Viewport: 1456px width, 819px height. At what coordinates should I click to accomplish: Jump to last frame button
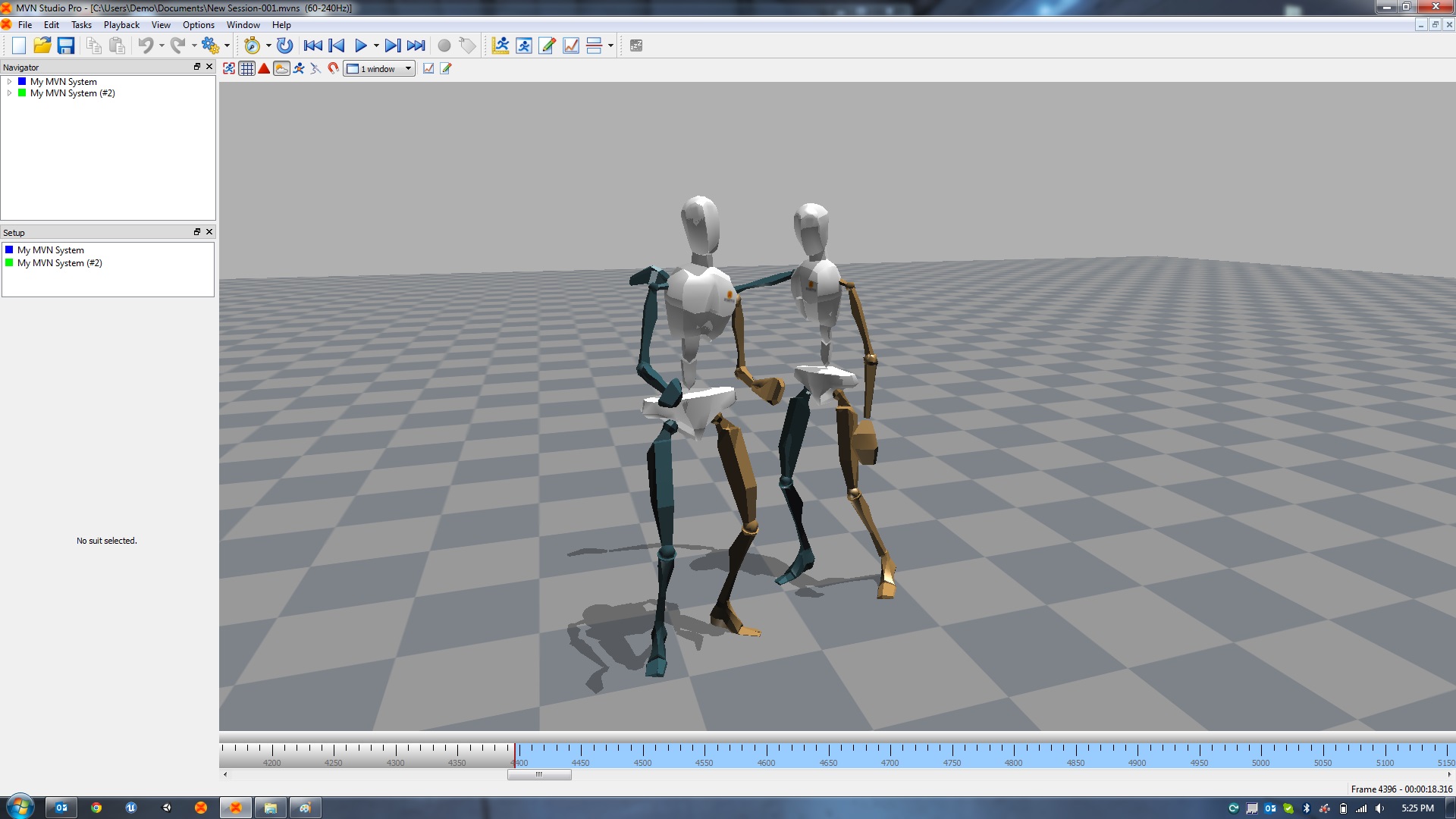click(x=416, y=45)
